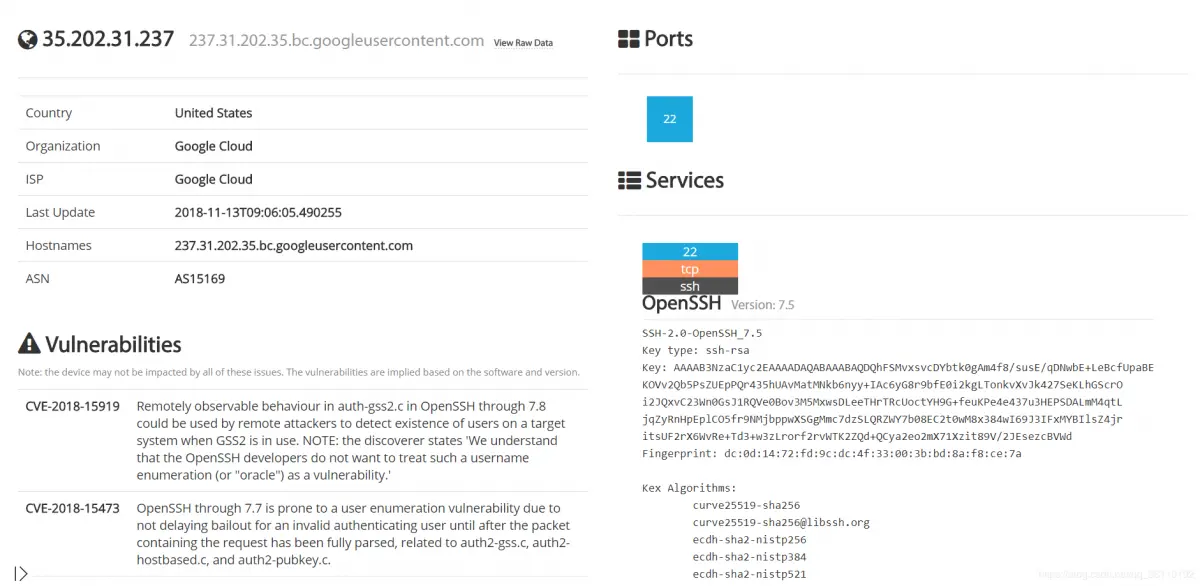Click the 35.202.31.237 IP address heading
The image size is (1200, 586).
point(108,40)
